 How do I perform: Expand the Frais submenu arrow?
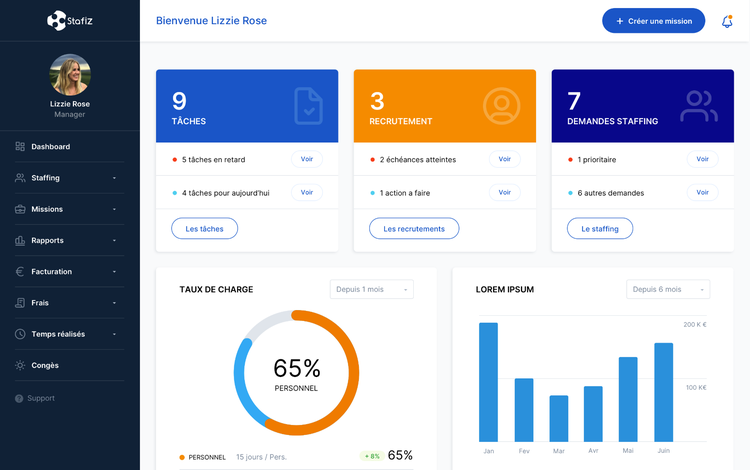[x=114, y=303]
